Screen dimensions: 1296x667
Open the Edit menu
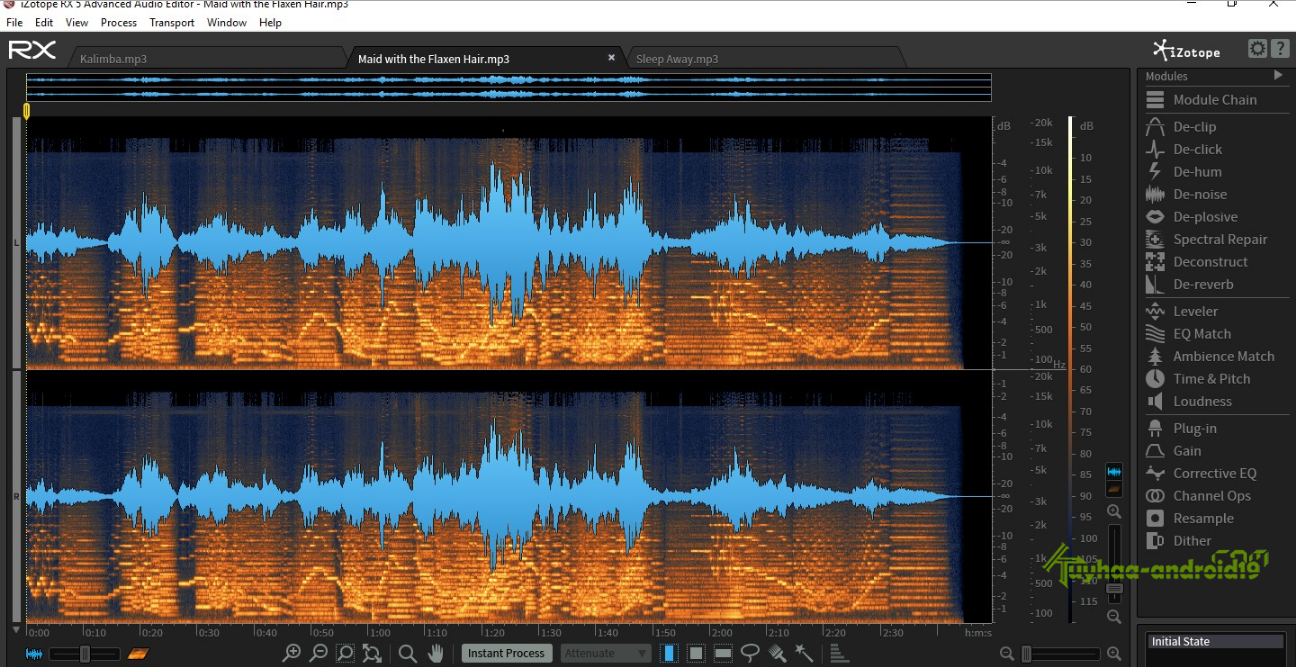(x=44, y=22)
